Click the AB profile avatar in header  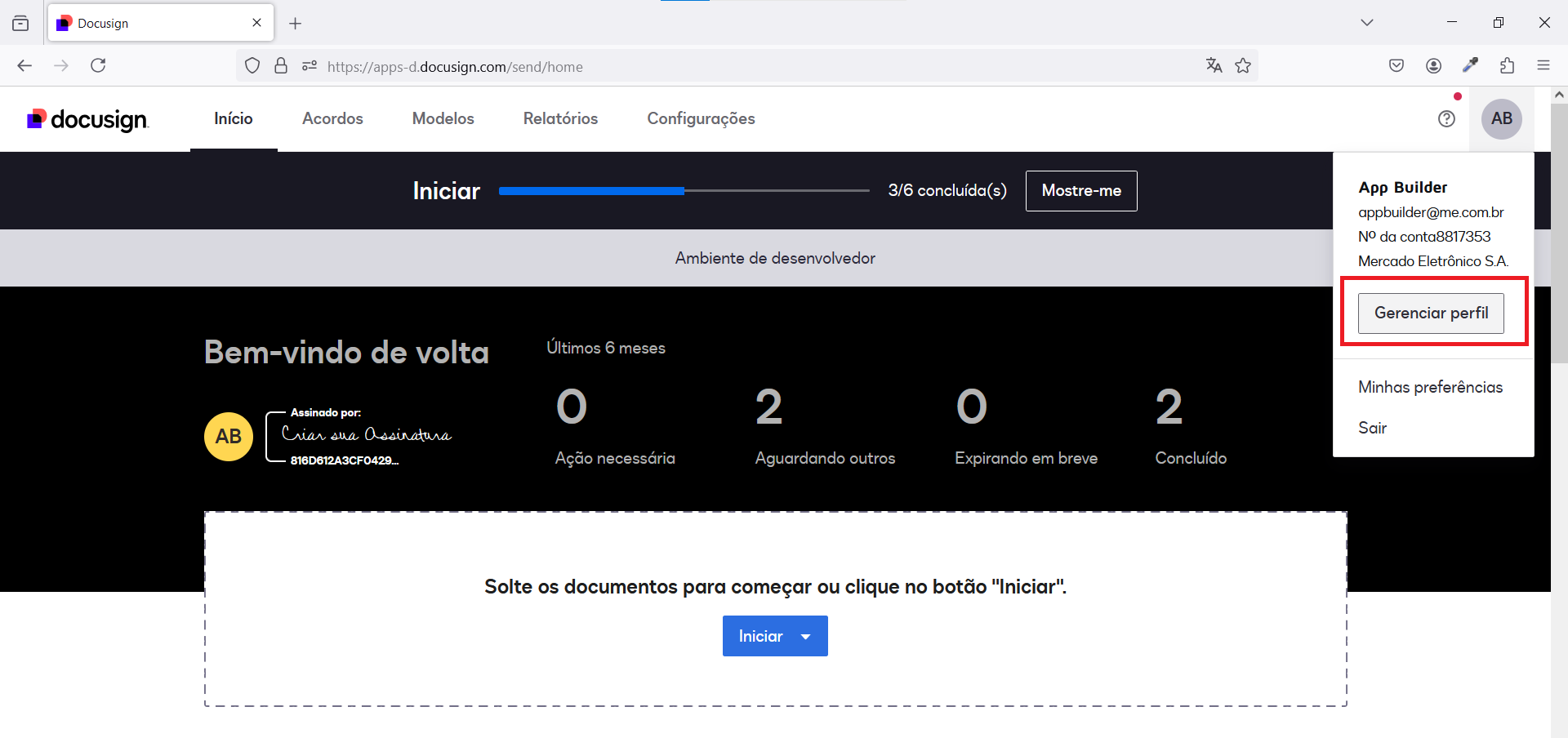[x=1501, y=119]
